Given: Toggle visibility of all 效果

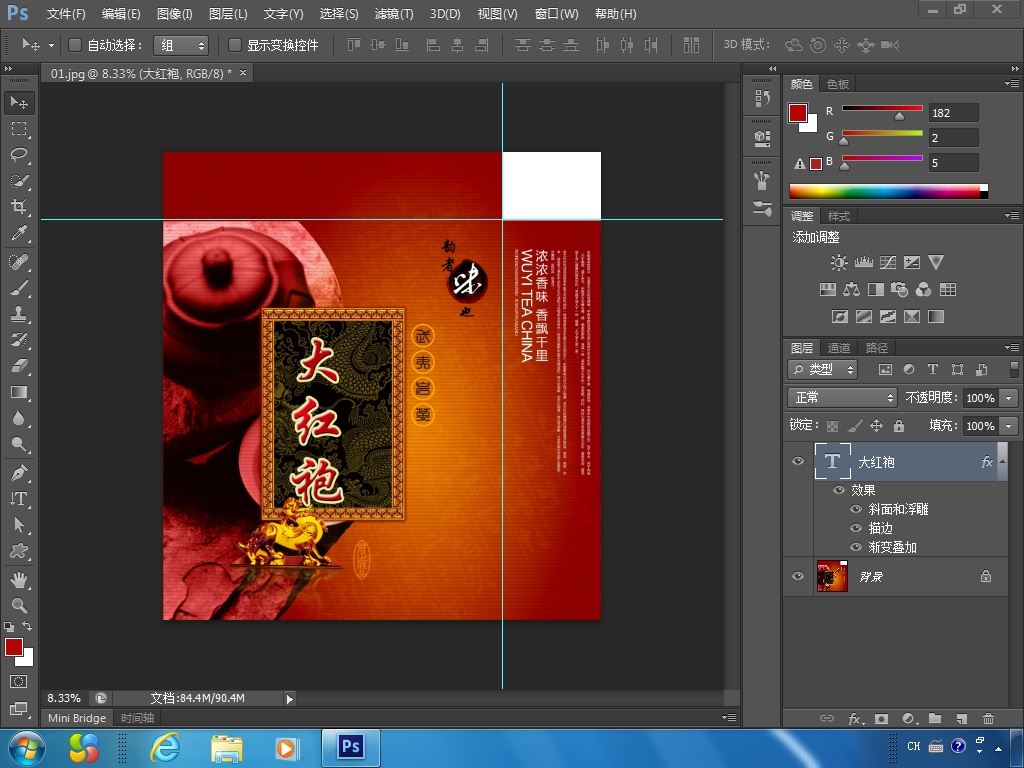Looking at the screenshot, I should (x=839, y=490).
